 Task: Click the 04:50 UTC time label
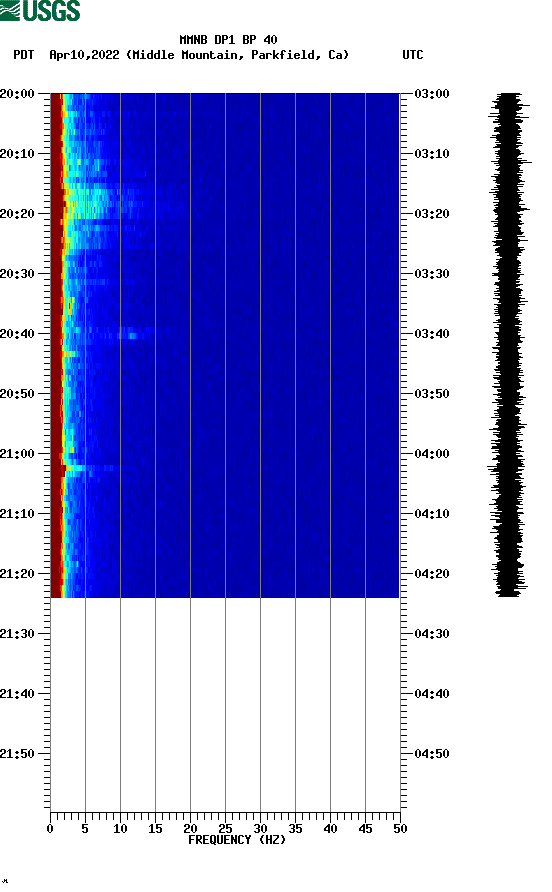[x=432, y=754]
